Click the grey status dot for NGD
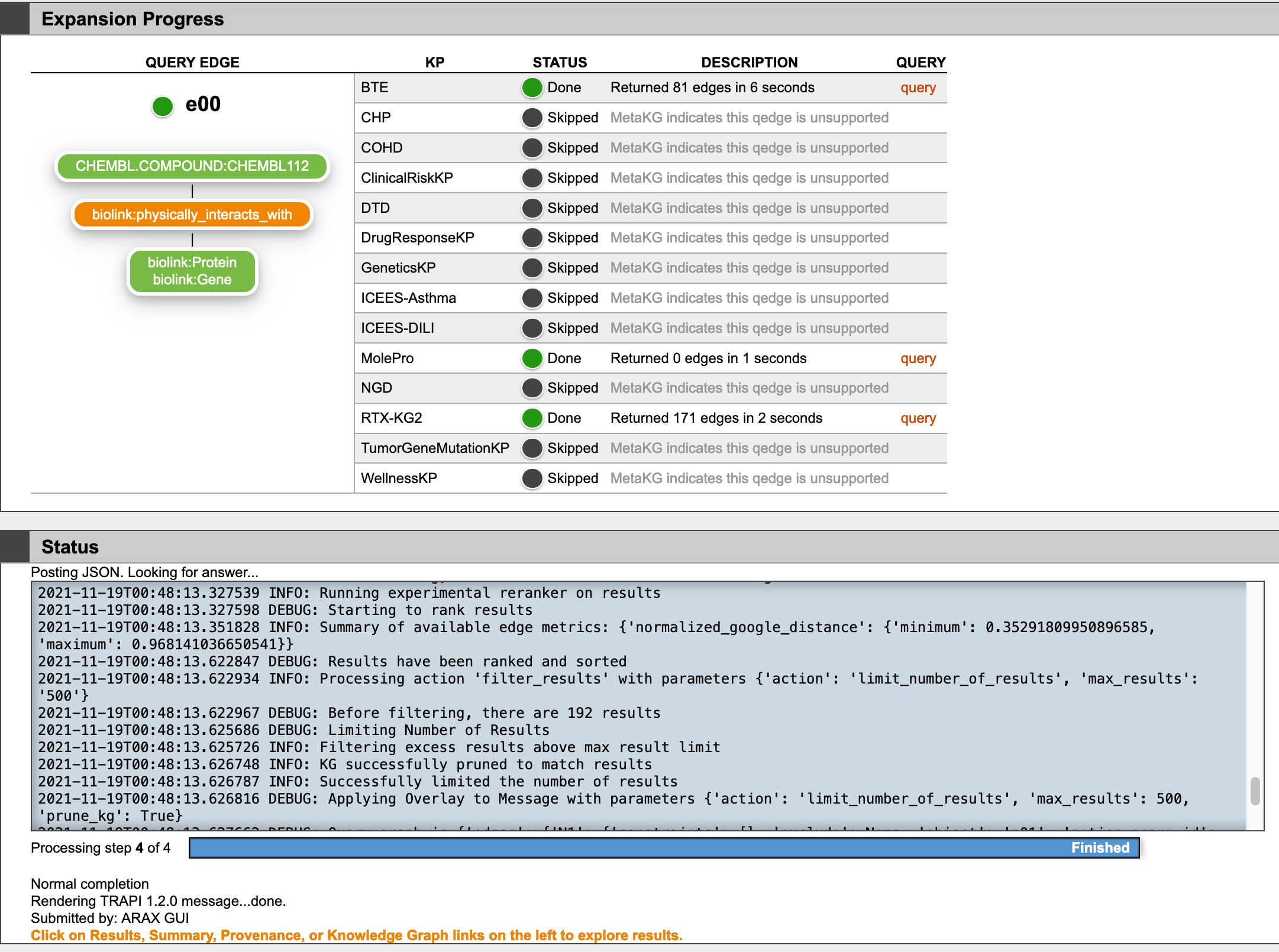1279x952 pixels. (532, 388)
